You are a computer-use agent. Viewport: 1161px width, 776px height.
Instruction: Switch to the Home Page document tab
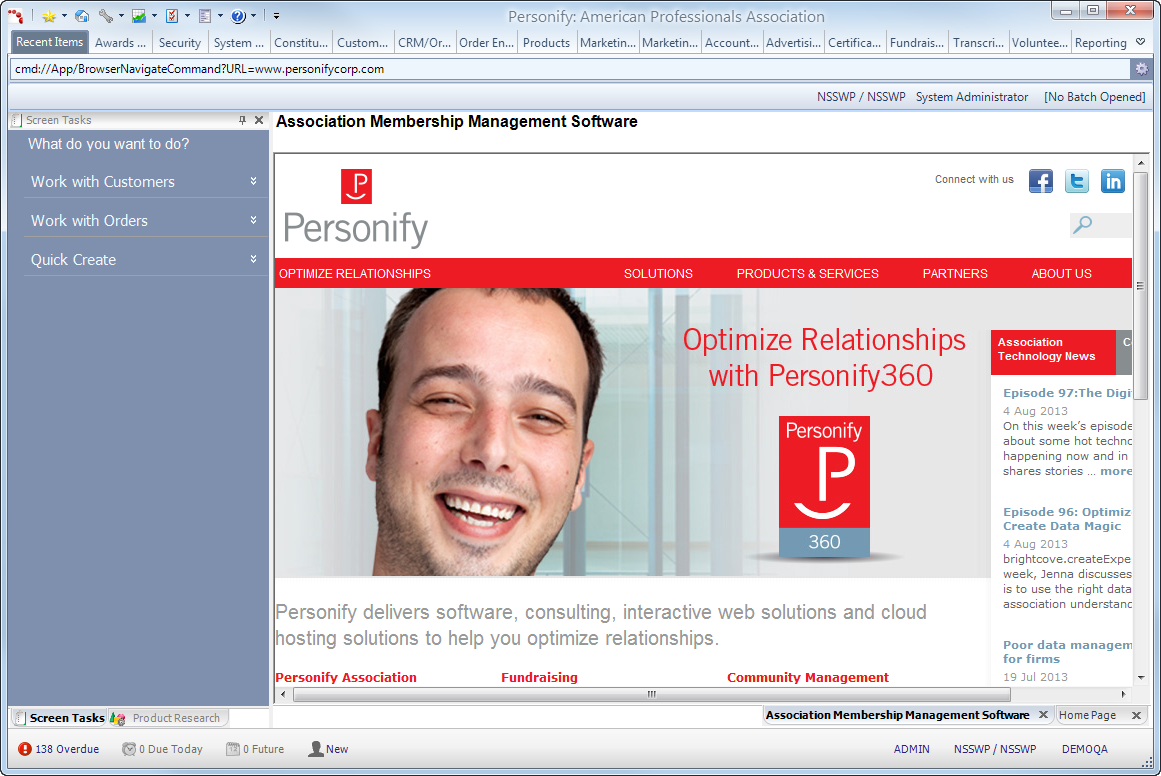pos(1087,715)
